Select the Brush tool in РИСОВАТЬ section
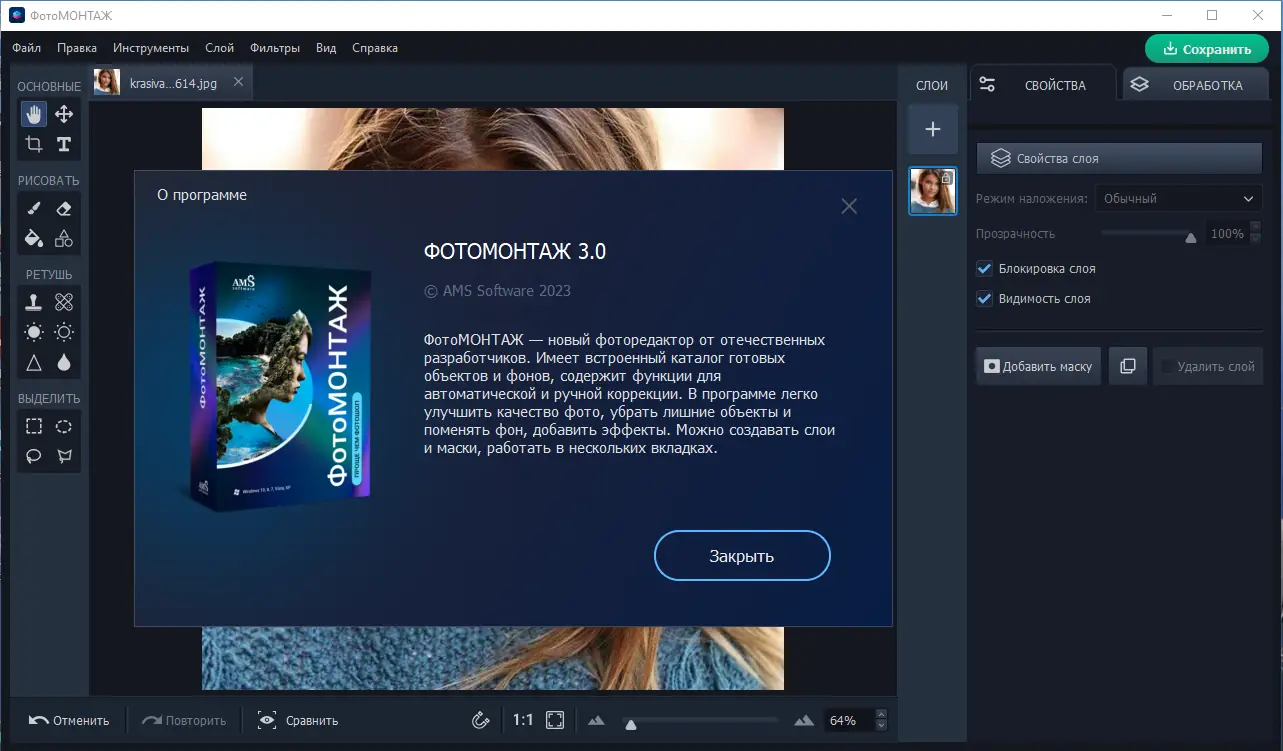 click(x=33, y=208)
